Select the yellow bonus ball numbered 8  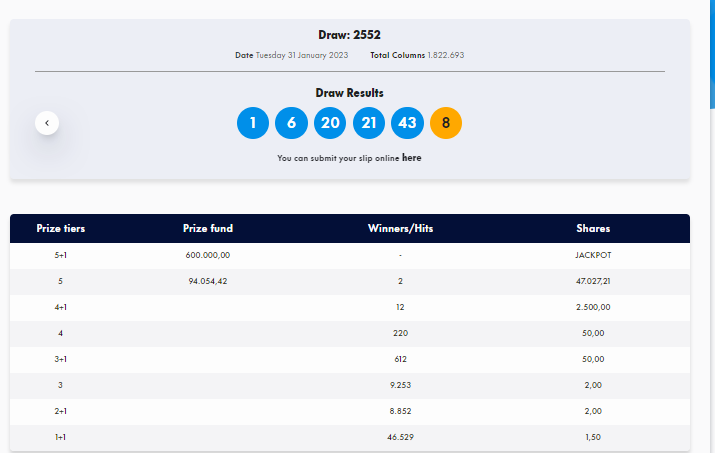[x=446, y=123]
